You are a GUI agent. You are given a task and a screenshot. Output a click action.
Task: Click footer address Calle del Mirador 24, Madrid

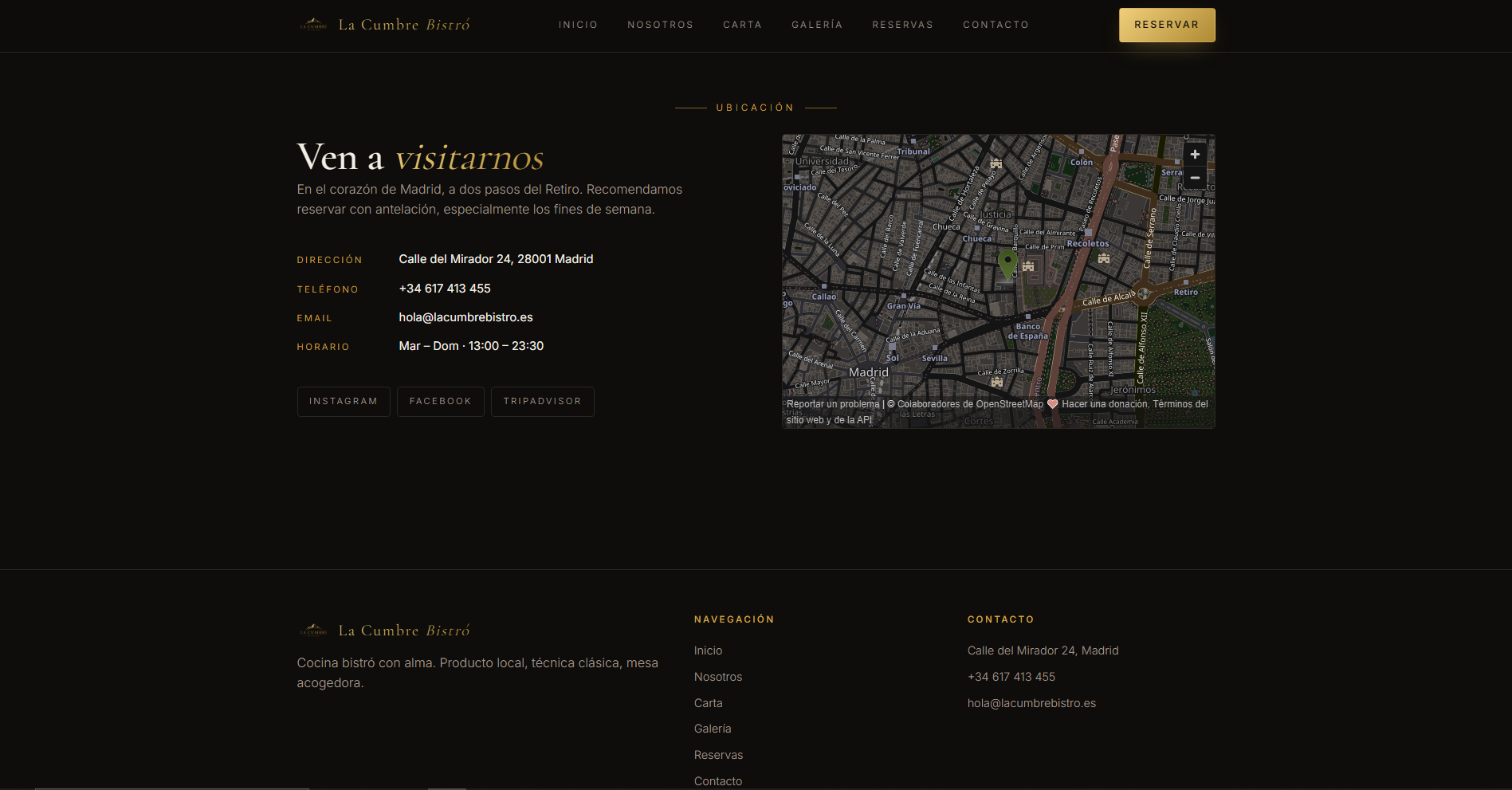click(1043, 650)
